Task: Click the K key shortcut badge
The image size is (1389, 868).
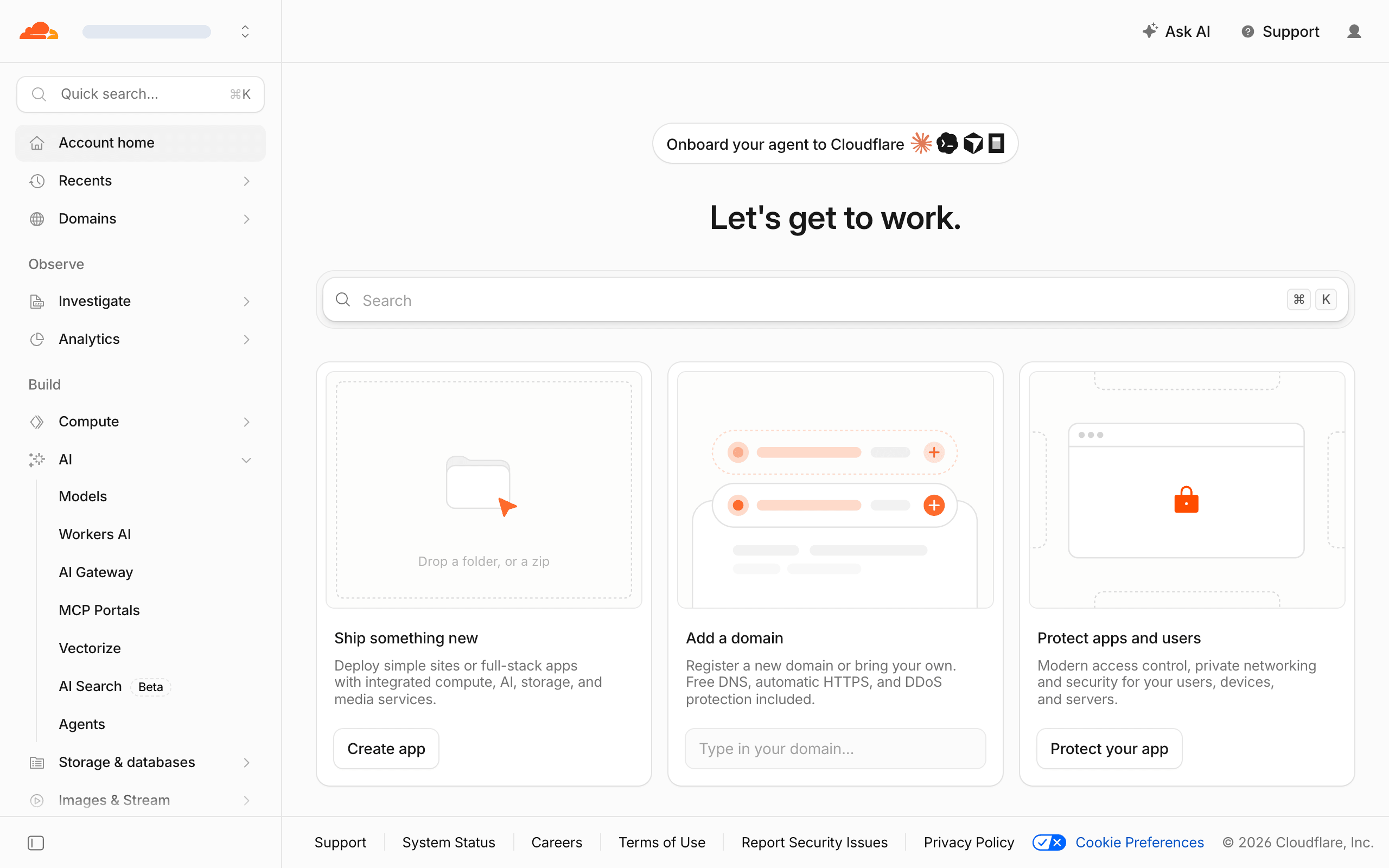Action: [1326, 299]
